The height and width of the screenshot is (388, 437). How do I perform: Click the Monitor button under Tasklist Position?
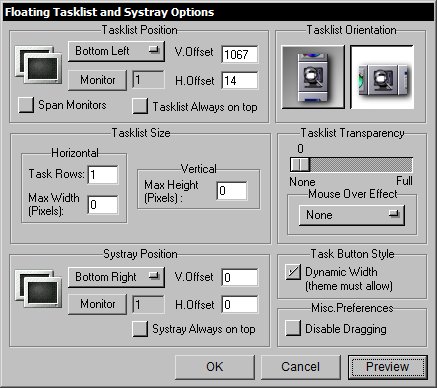pyautogui.click(x=97, y=80)
